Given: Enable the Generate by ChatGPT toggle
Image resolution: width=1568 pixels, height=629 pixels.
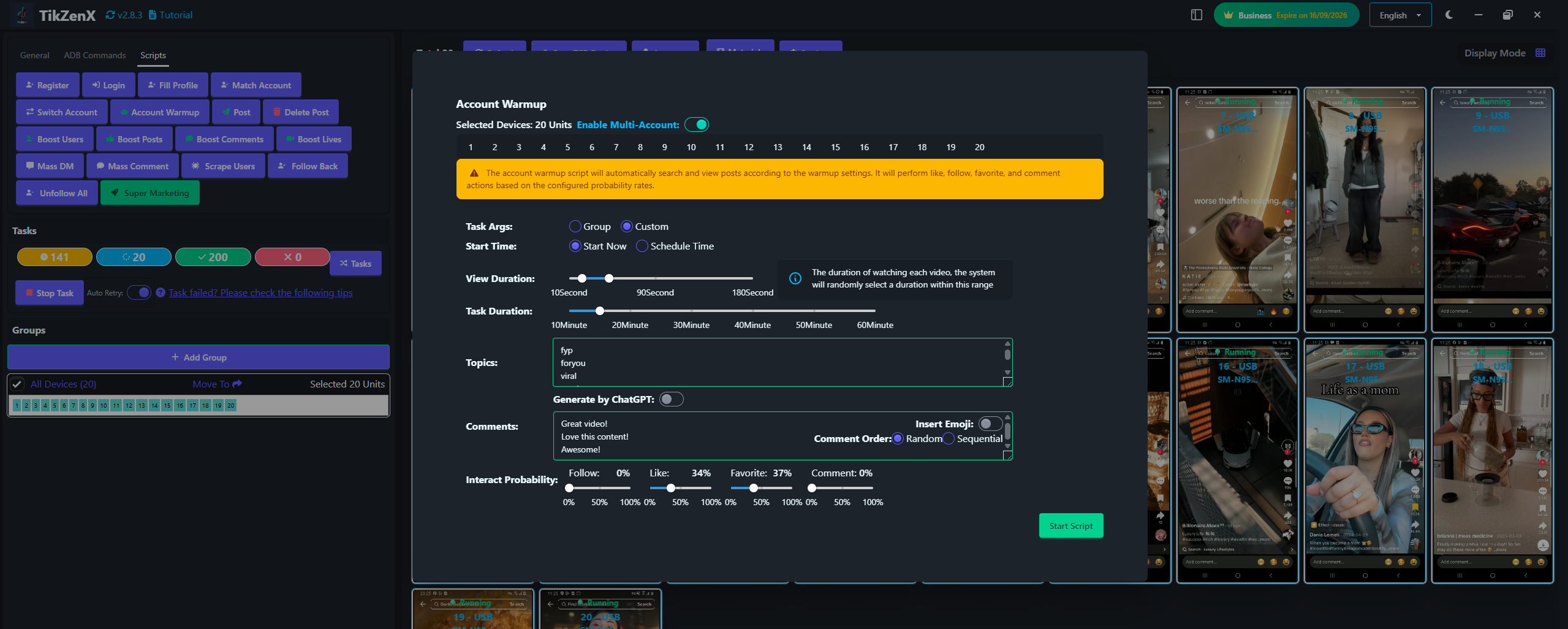Looking at the screenshot, I should click(x=670, y=399).
